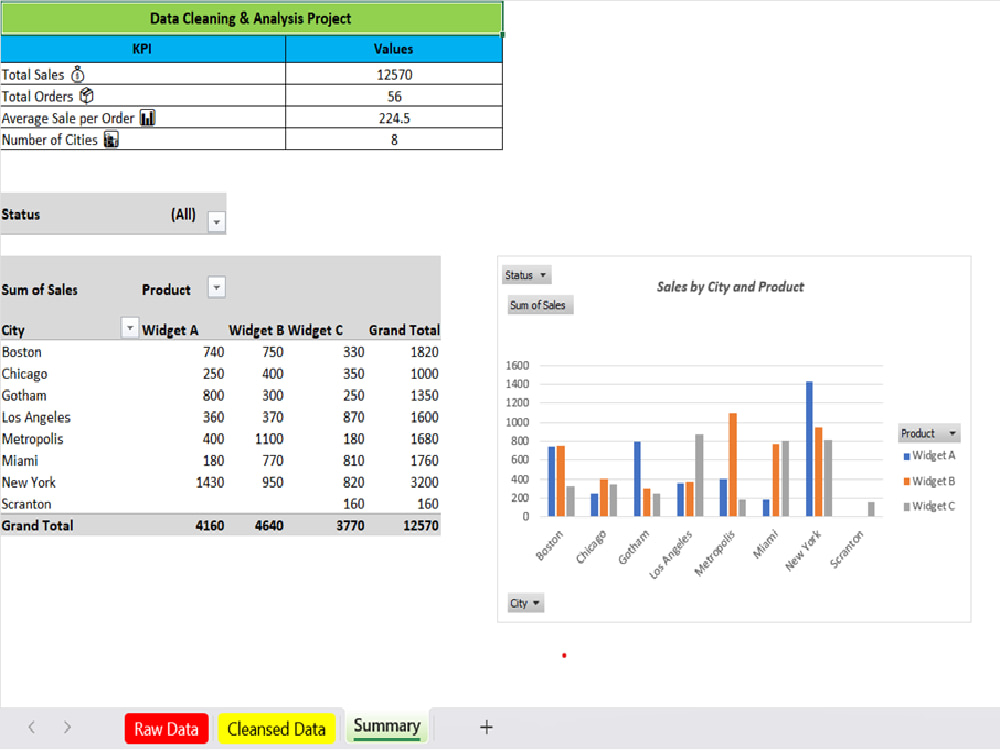Select the Widget C total 3770
The image size is (1000, 750).
tap(350, 526)
